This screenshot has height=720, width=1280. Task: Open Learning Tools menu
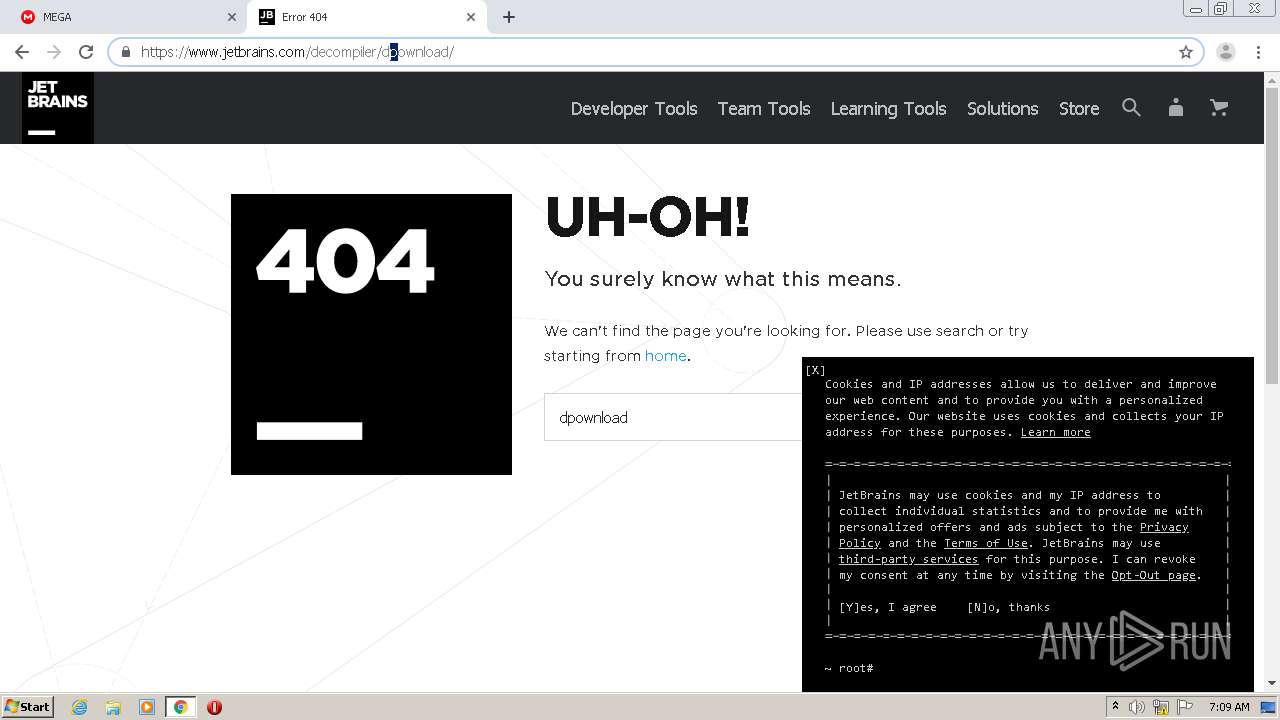click(x=888, y=108)
